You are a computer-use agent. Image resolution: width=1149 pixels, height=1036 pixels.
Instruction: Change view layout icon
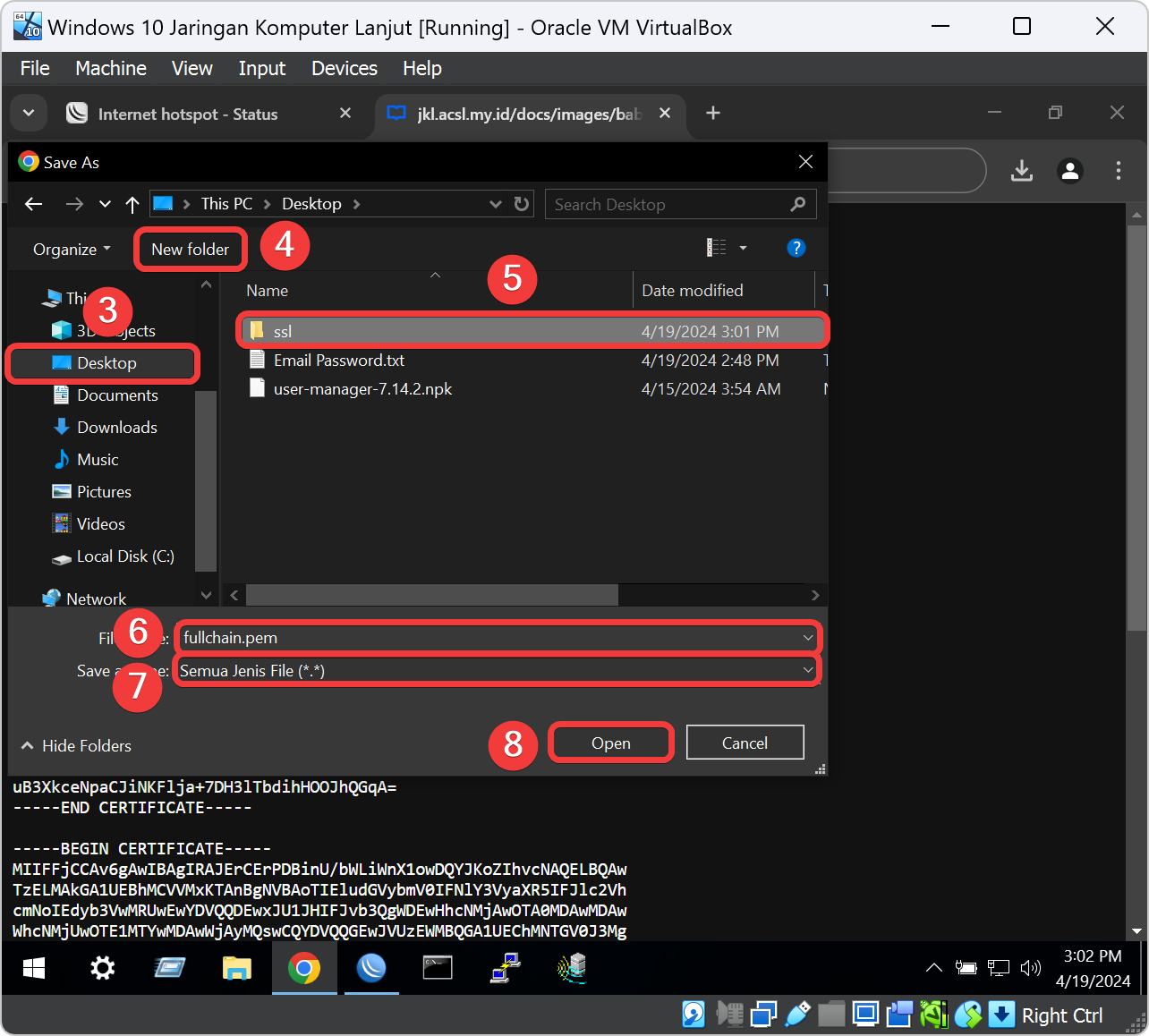(717, 248)
